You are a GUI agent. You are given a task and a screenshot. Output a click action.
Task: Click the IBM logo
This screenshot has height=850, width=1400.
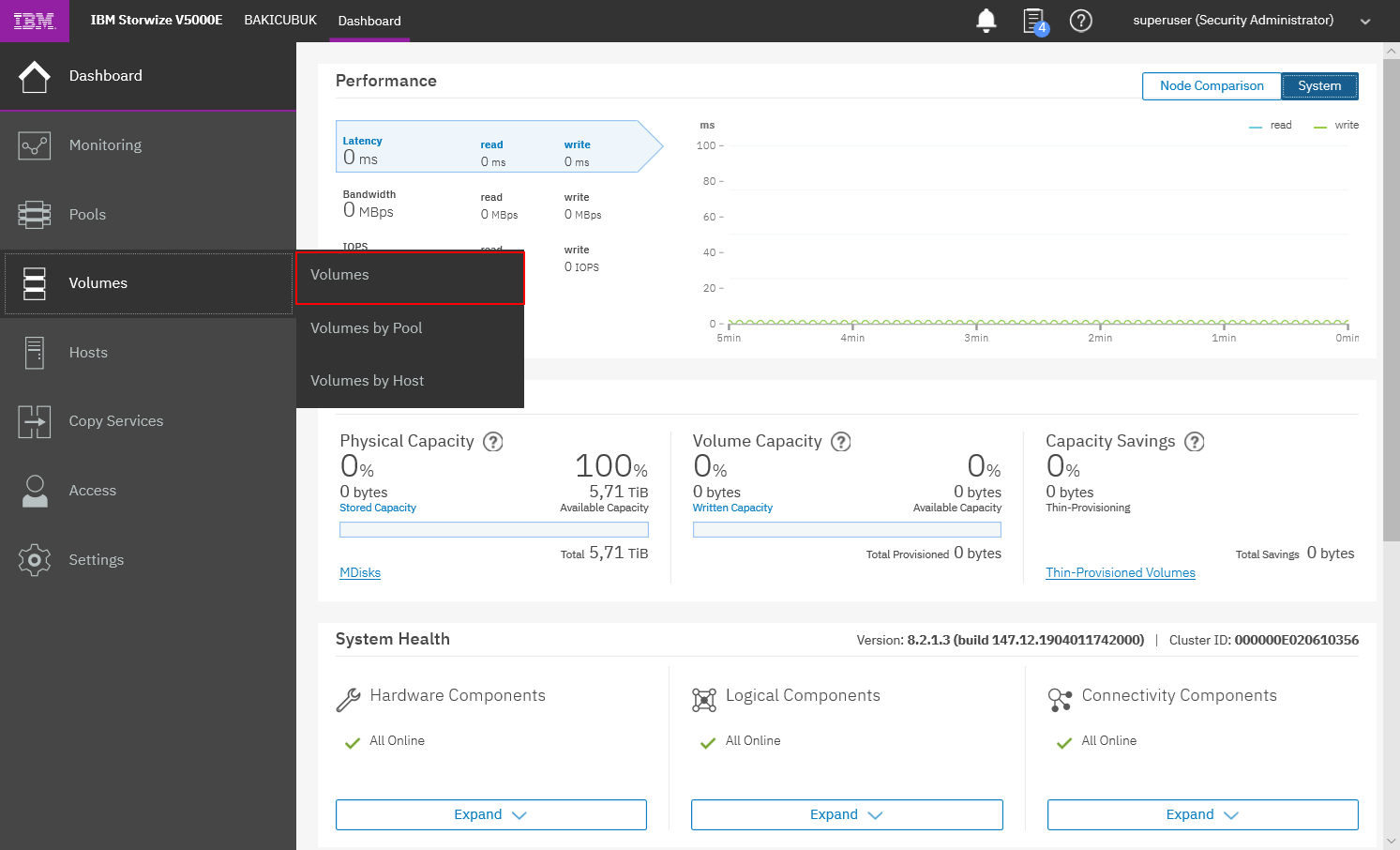coord(35,21)
